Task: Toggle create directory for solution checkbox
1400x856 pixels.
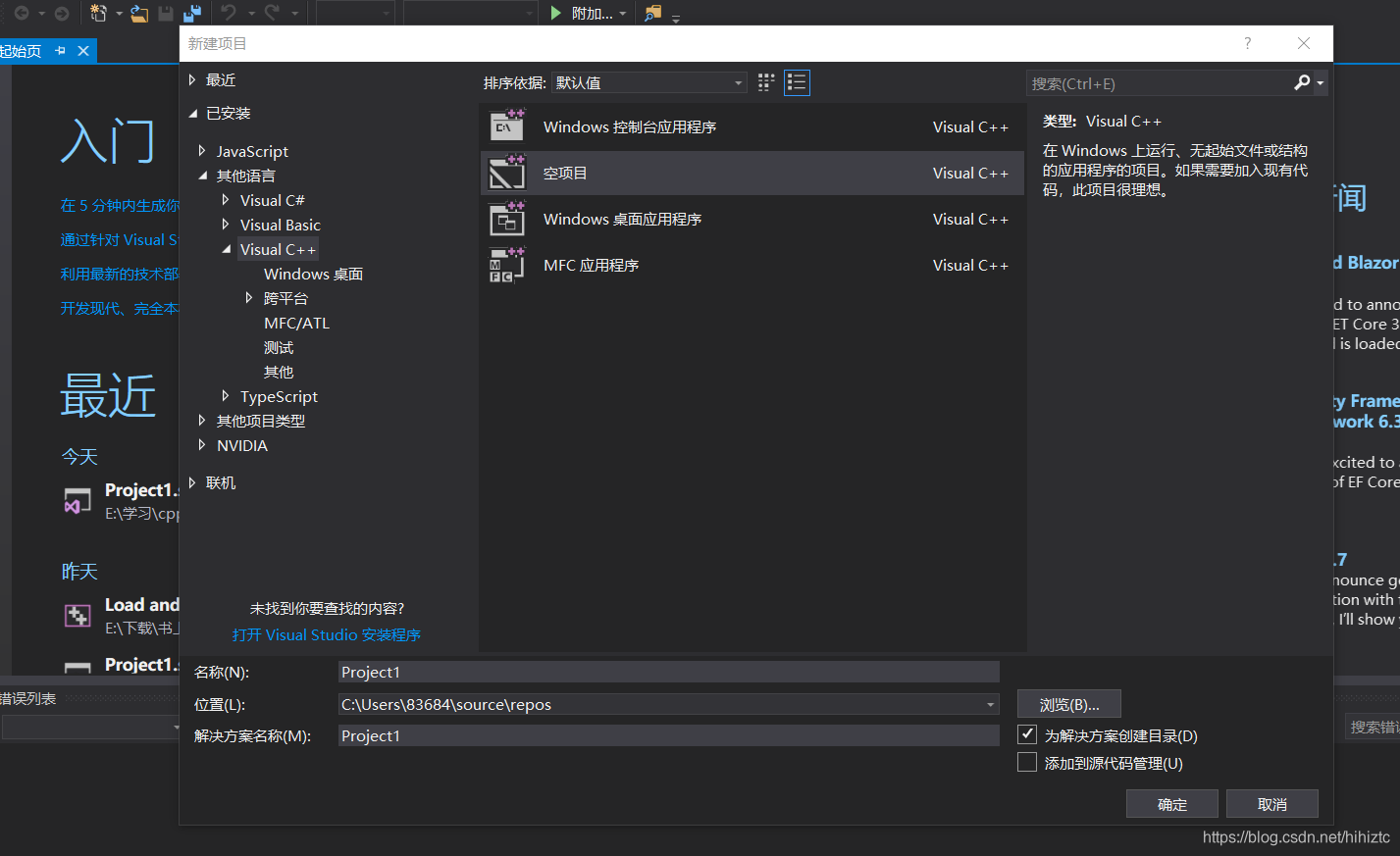Action: click(1027, 734)
